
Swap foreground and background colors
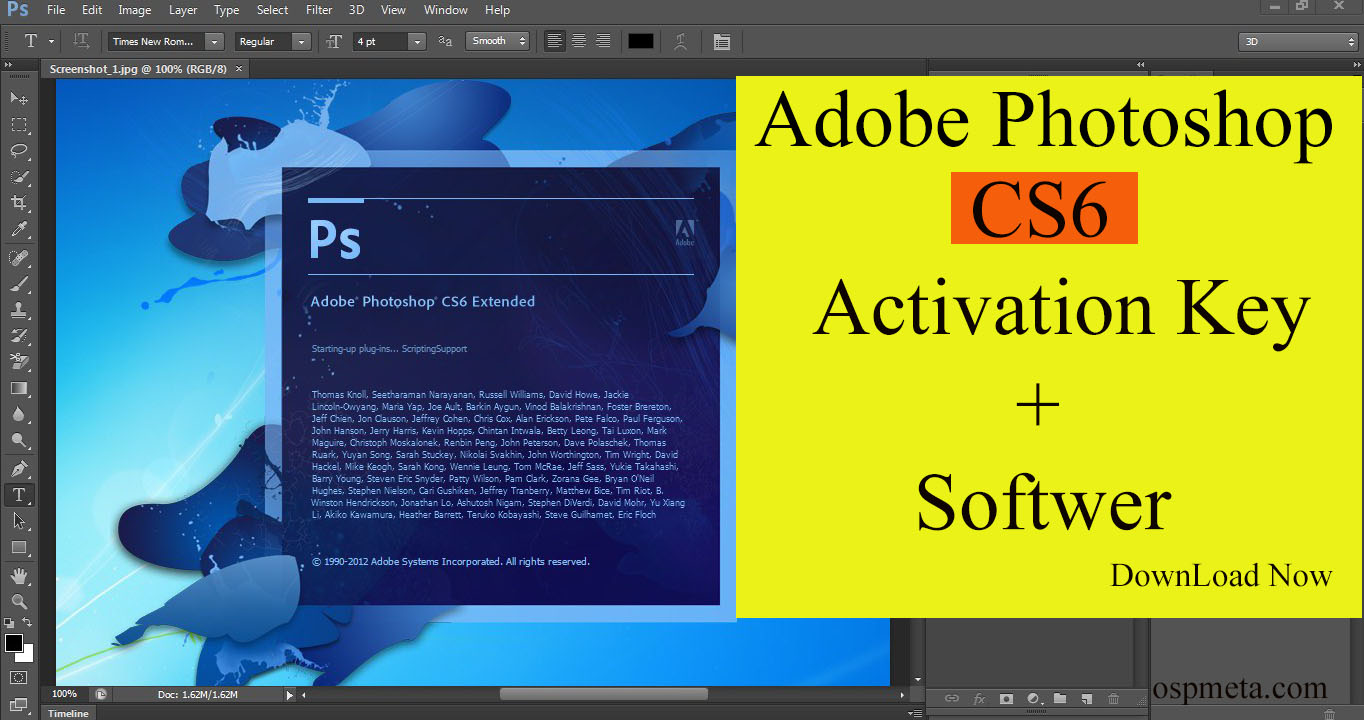[x=28, y=622]
